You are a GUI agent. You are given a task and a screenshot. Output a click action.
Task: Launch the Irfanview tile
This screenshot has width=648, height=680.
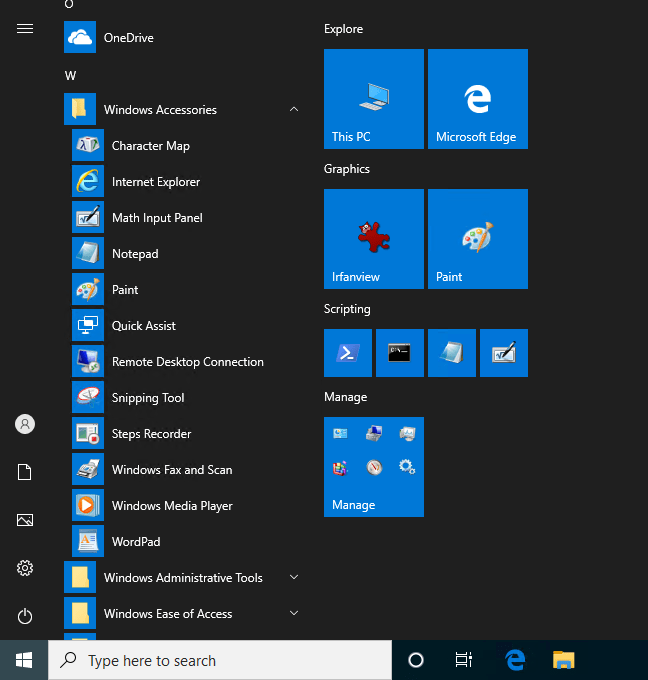[x=374, y=239]
